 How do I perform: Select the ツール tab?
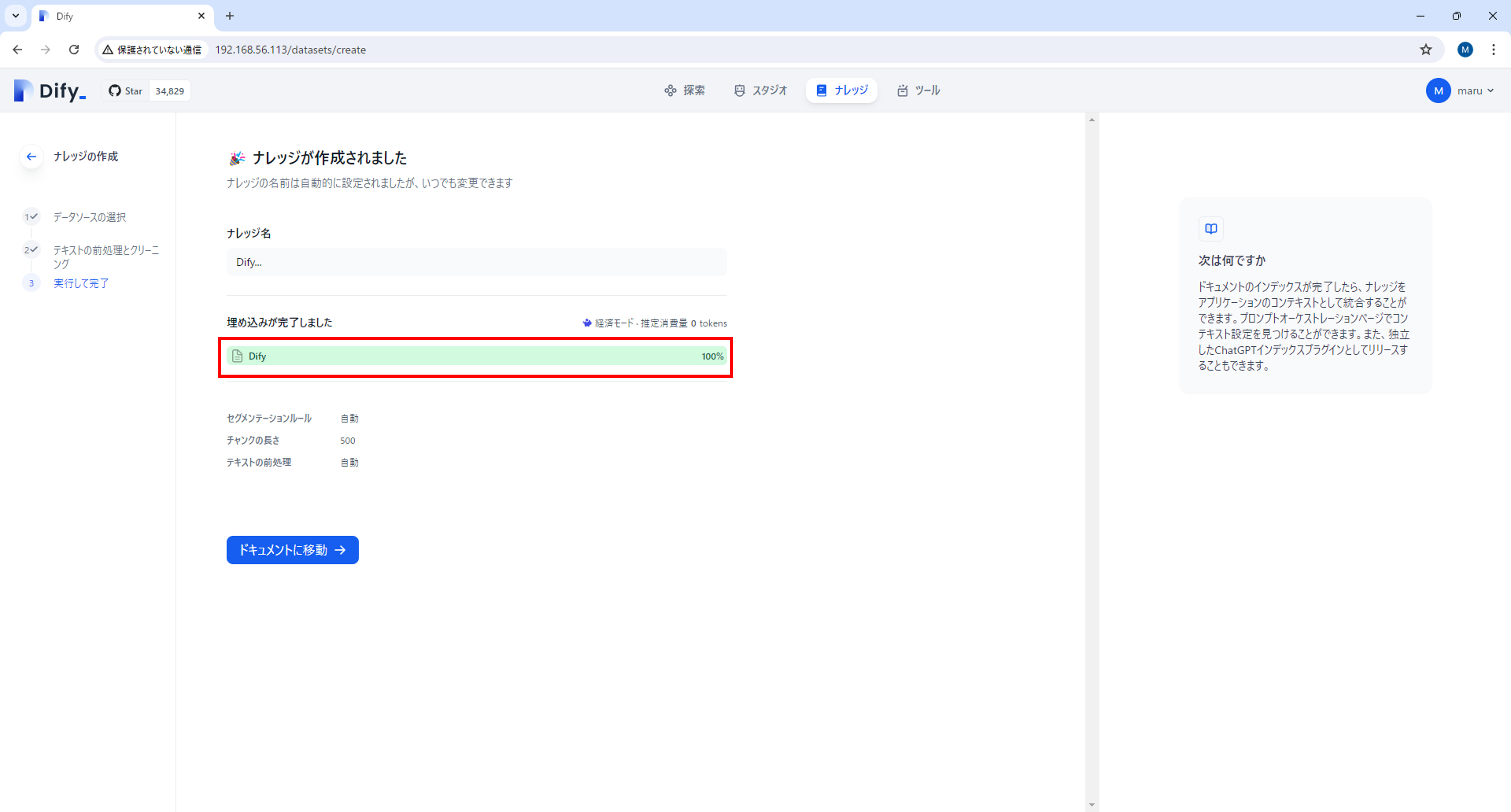[919, 90]
